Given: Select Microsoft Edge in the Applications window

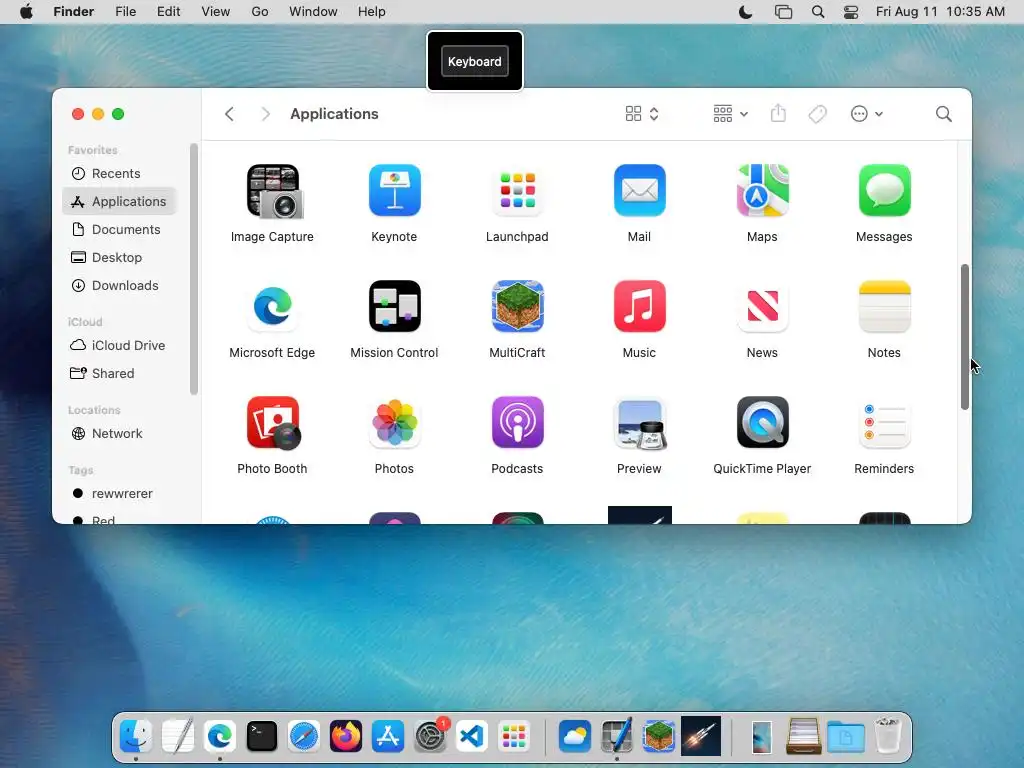Looking at the screenshot, I should pyautogui.click(x=272, y=306).
